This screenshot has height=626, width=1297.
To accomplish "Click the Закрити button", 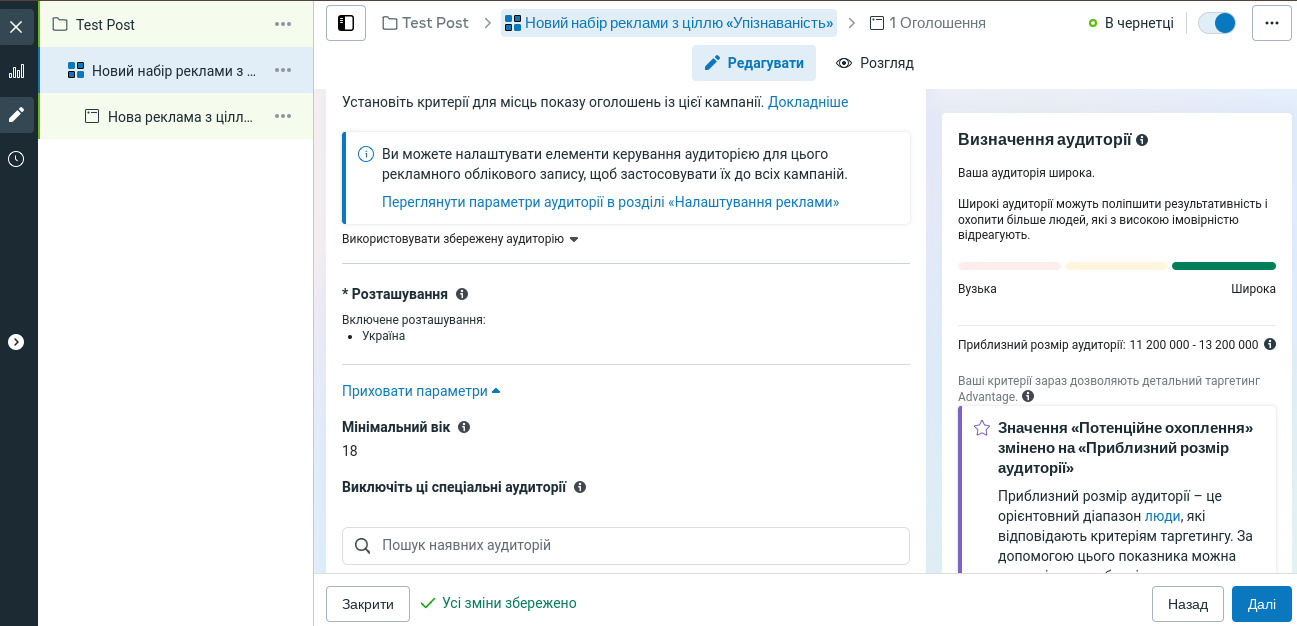I will 368,604.
